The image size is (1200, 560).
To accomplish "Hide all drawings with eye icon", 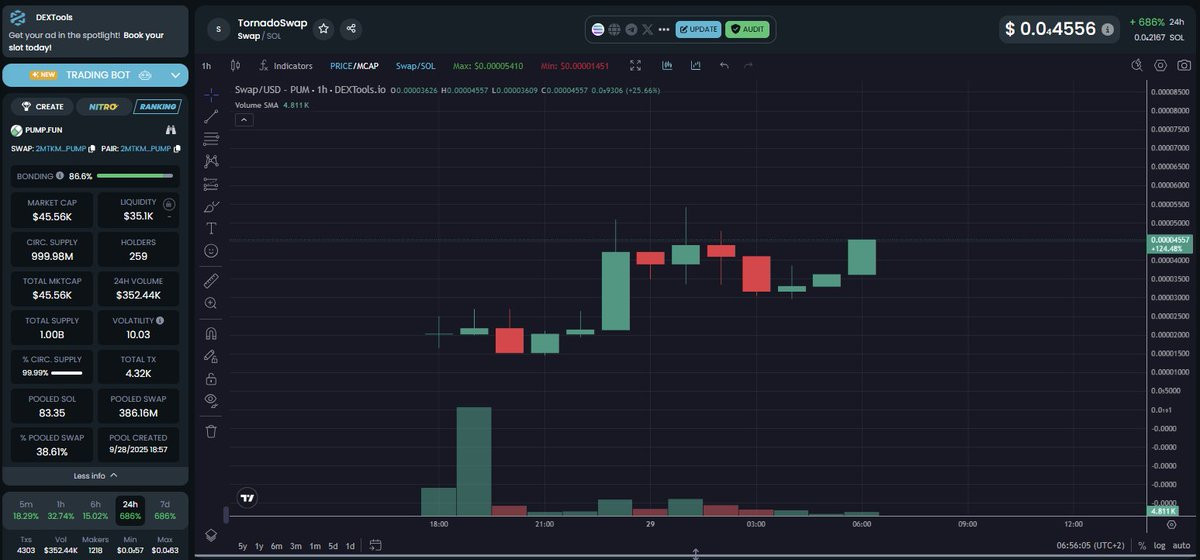I will [211, 400].
